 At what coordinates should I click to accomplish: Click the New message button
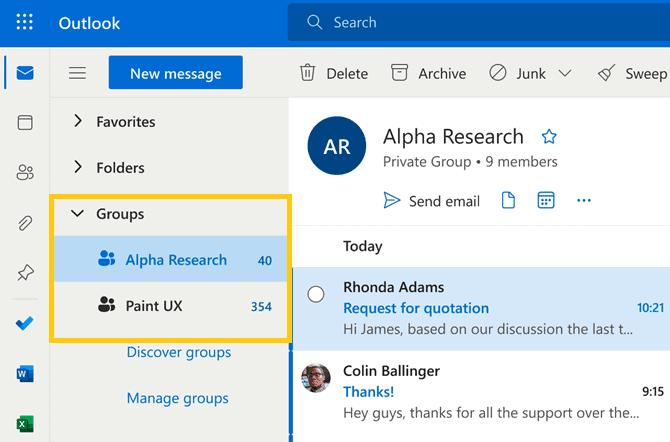[176, 73]
